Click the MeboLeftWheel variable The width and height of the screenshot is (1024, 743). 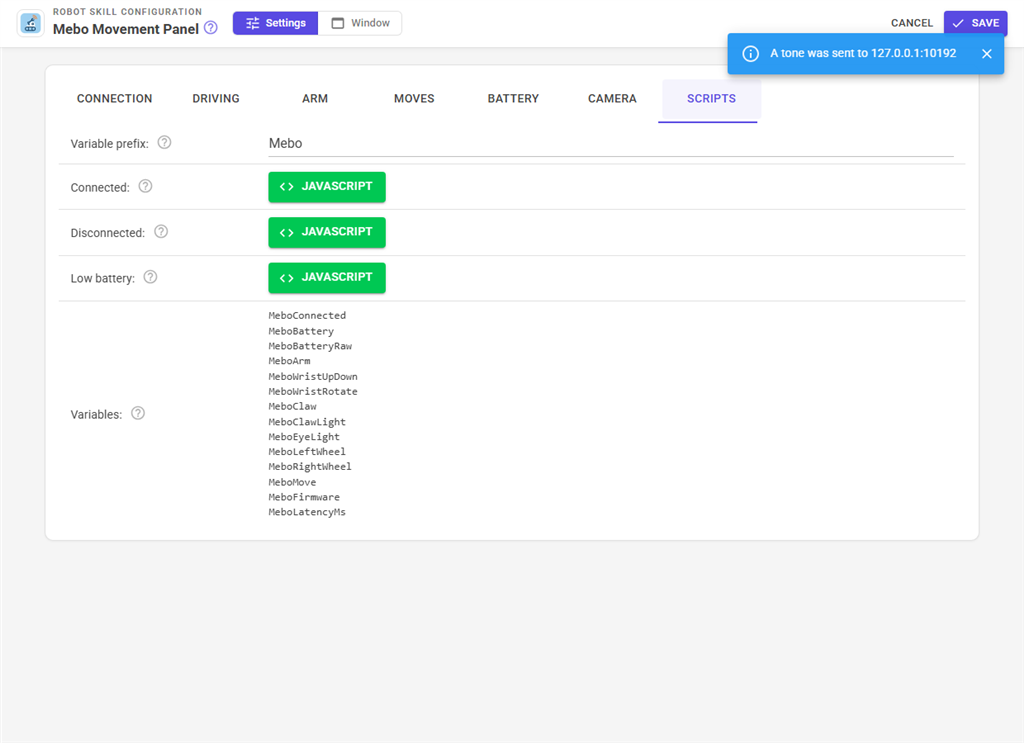[307, 452]
